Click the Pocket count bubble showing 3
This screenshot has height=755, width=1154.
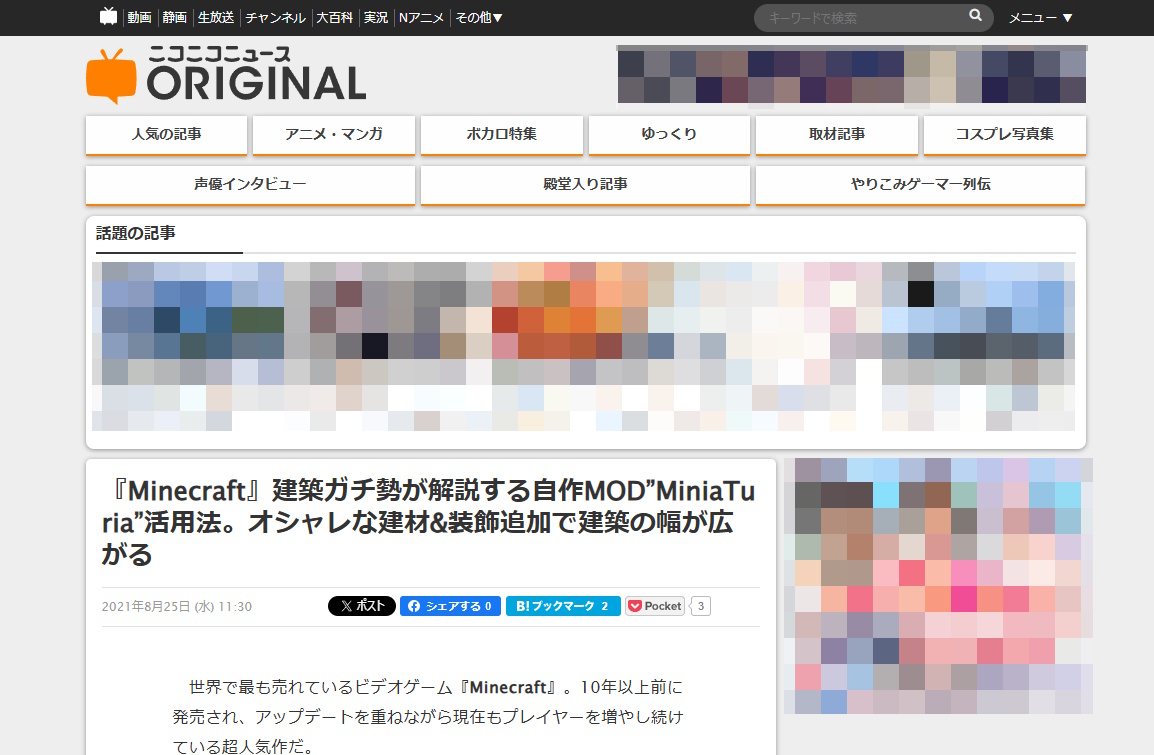click(x=701, y=606)
